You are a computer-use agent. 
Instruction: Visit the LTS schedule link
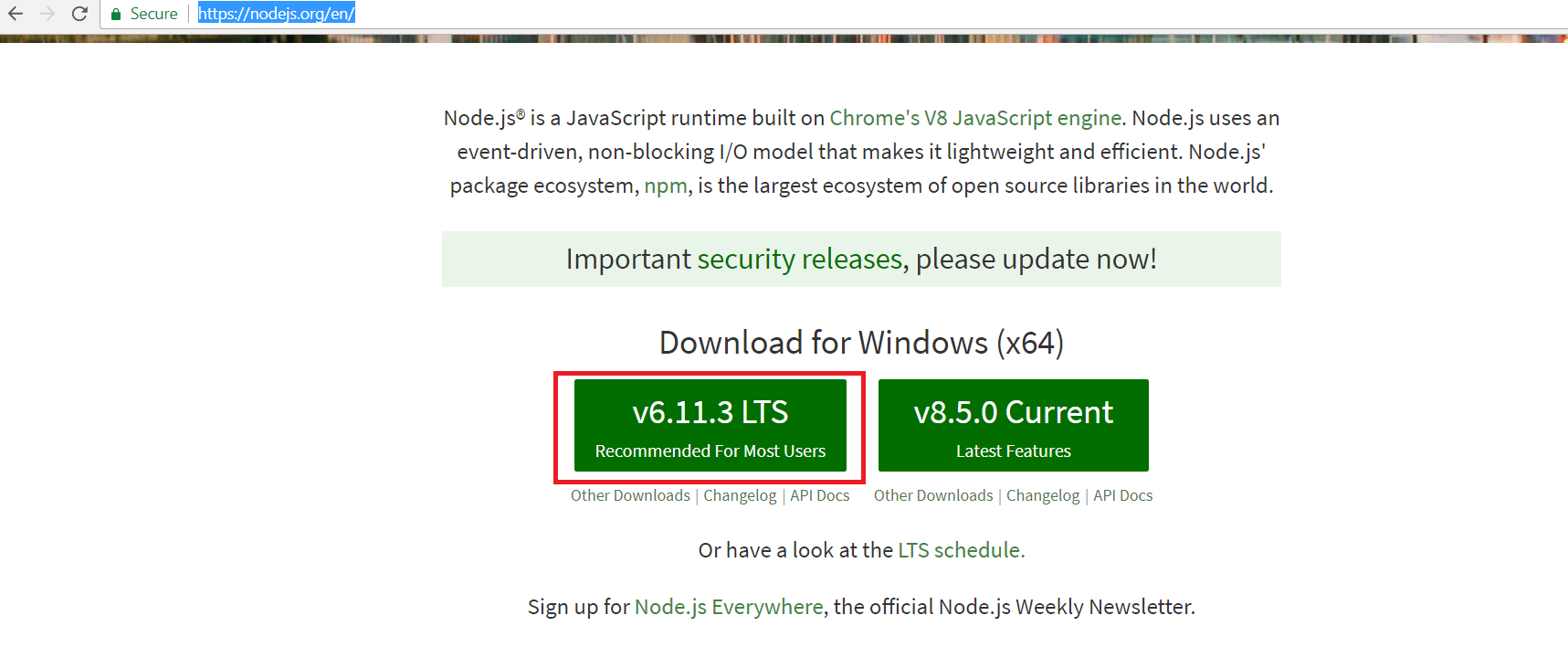point(961,550)
